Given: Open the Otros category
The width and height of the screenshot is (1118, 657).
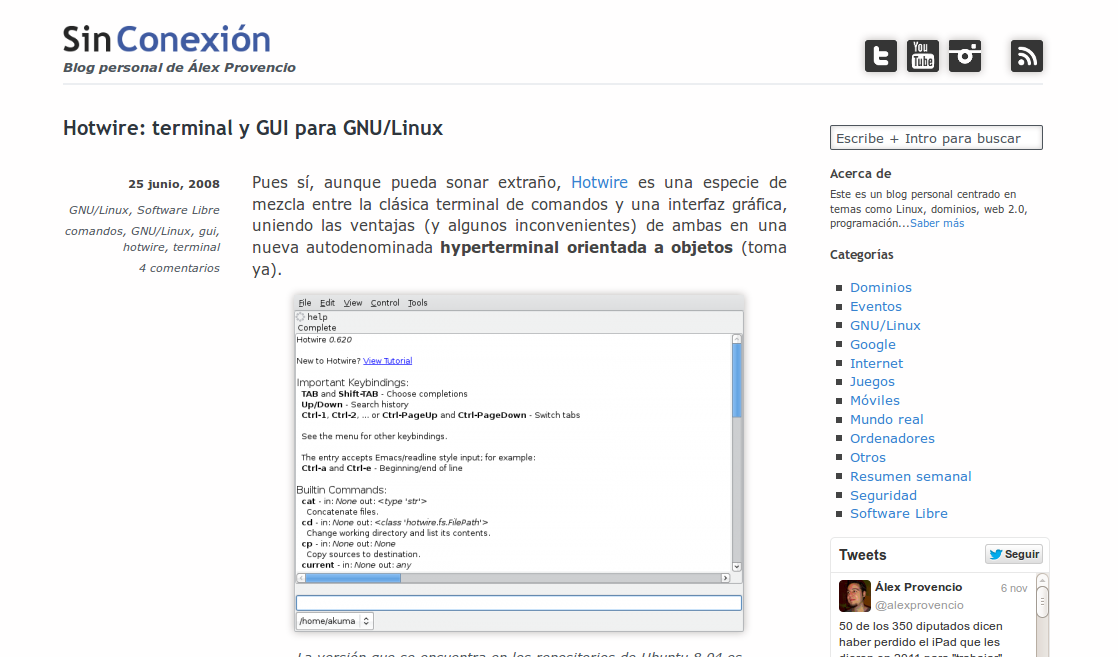Looking at the screenshot, I should click(868, 457).
